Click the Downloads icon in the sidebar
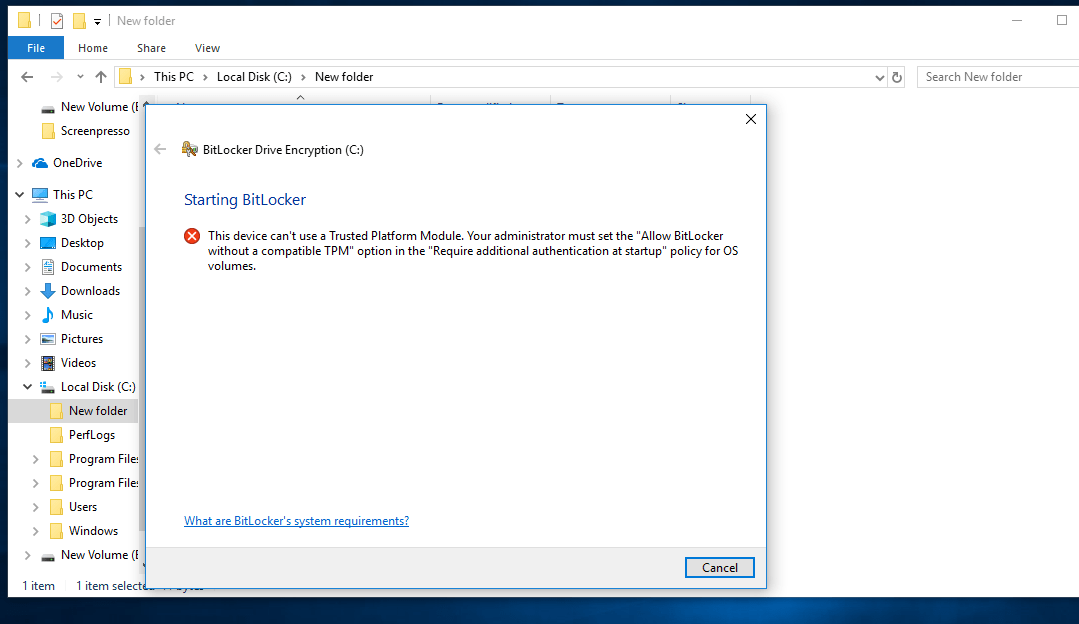 49,290
